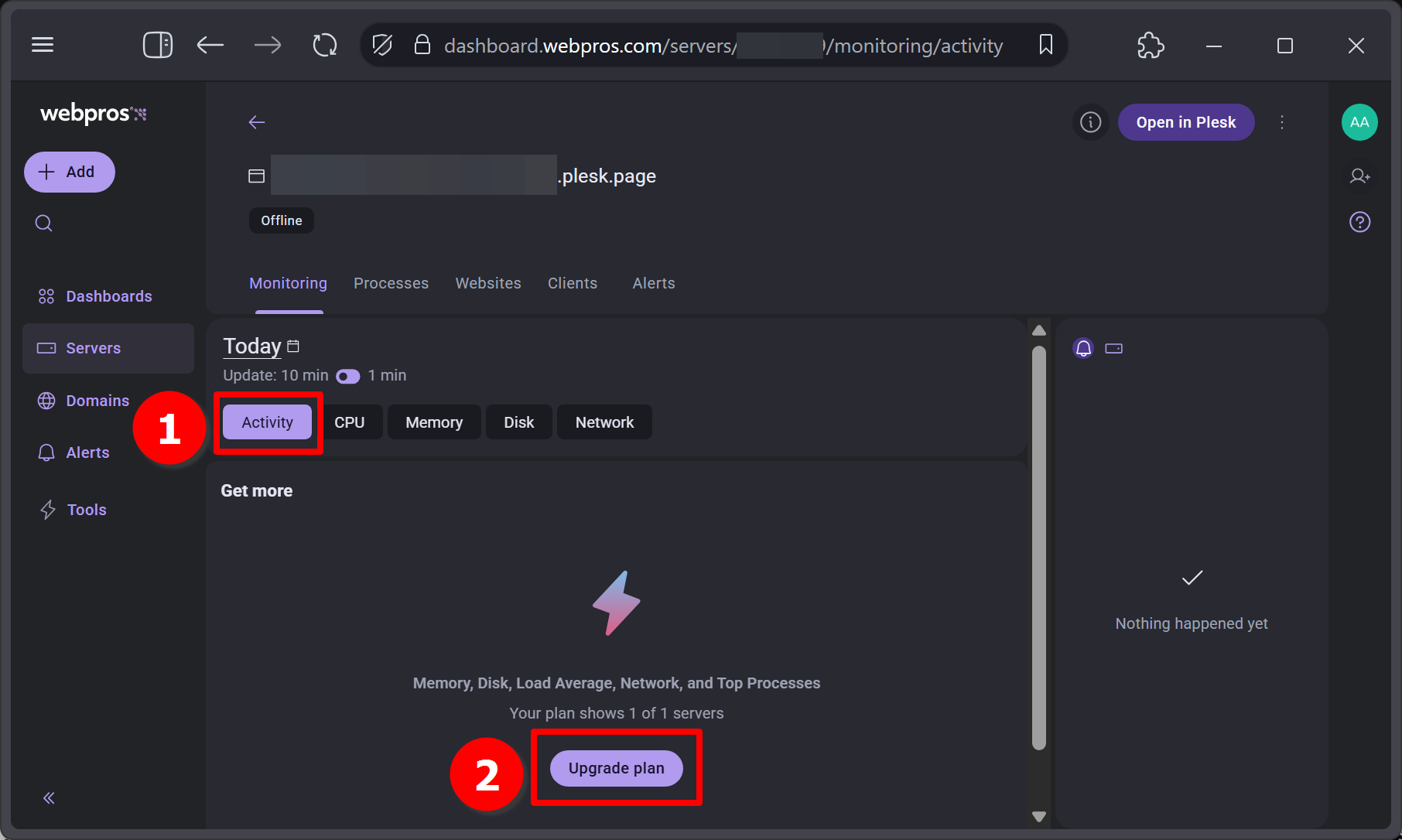Viewport: 1402px width, 840px height.
Task: Click the calendar icon next to Today
Action: pos(293,346)
